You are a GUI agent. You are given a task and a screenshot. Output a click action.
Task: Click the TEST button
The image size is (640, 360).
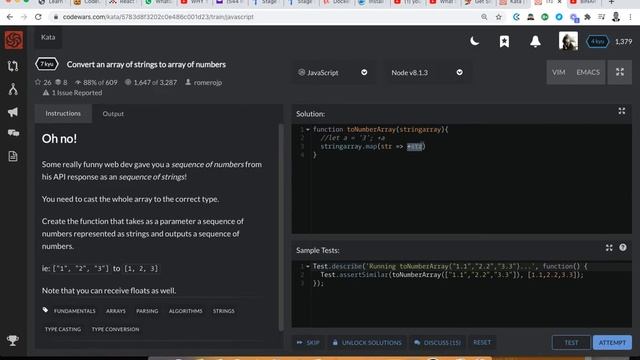click(571, 342)
